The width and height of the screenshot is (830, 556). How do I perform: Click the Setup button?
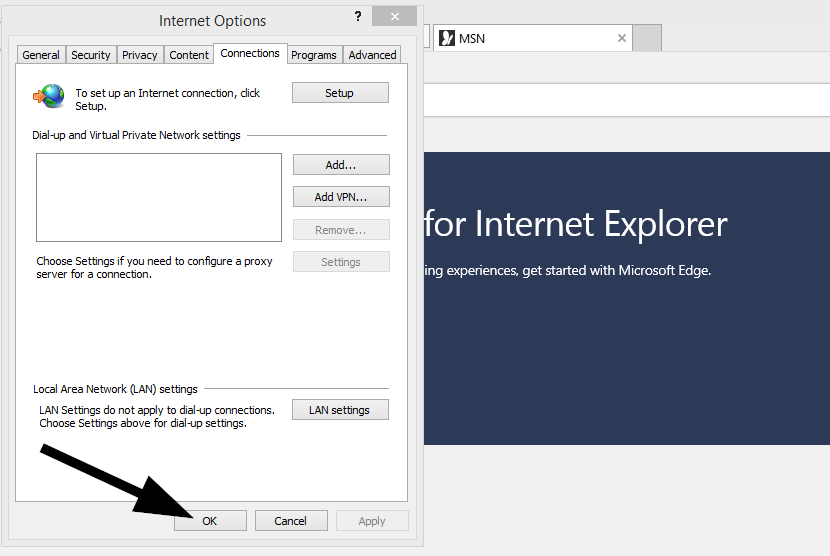340,93
